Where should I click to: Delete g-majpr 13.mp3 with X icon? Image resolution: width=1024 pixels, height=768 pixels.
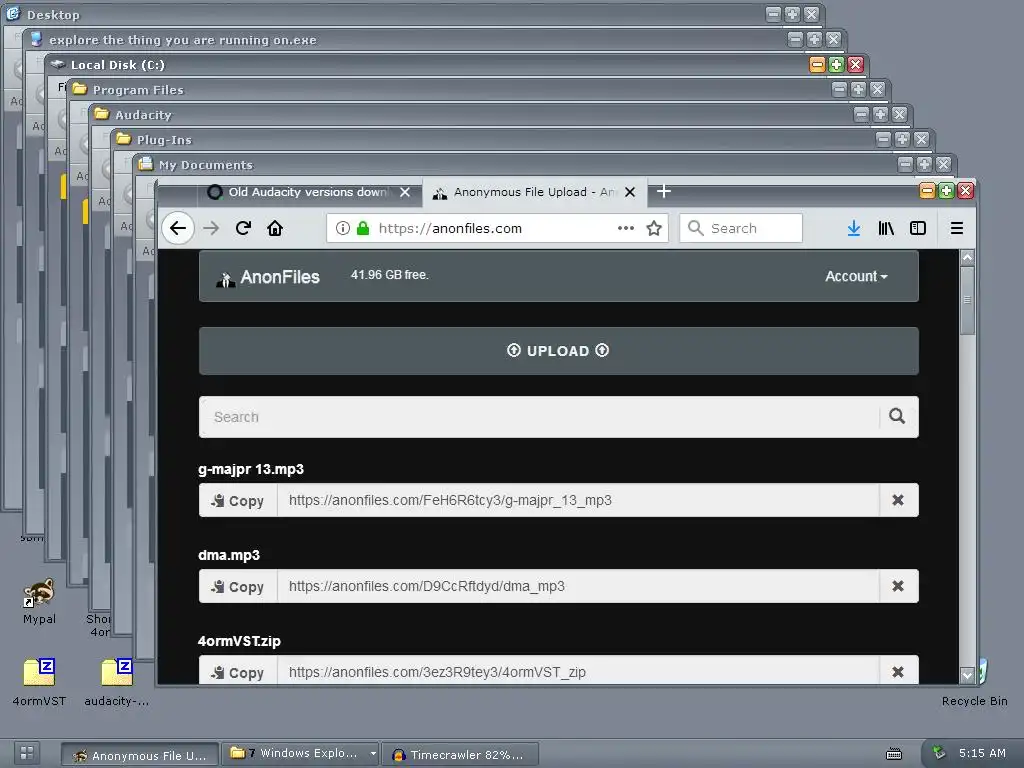click(x=898, y=500)
